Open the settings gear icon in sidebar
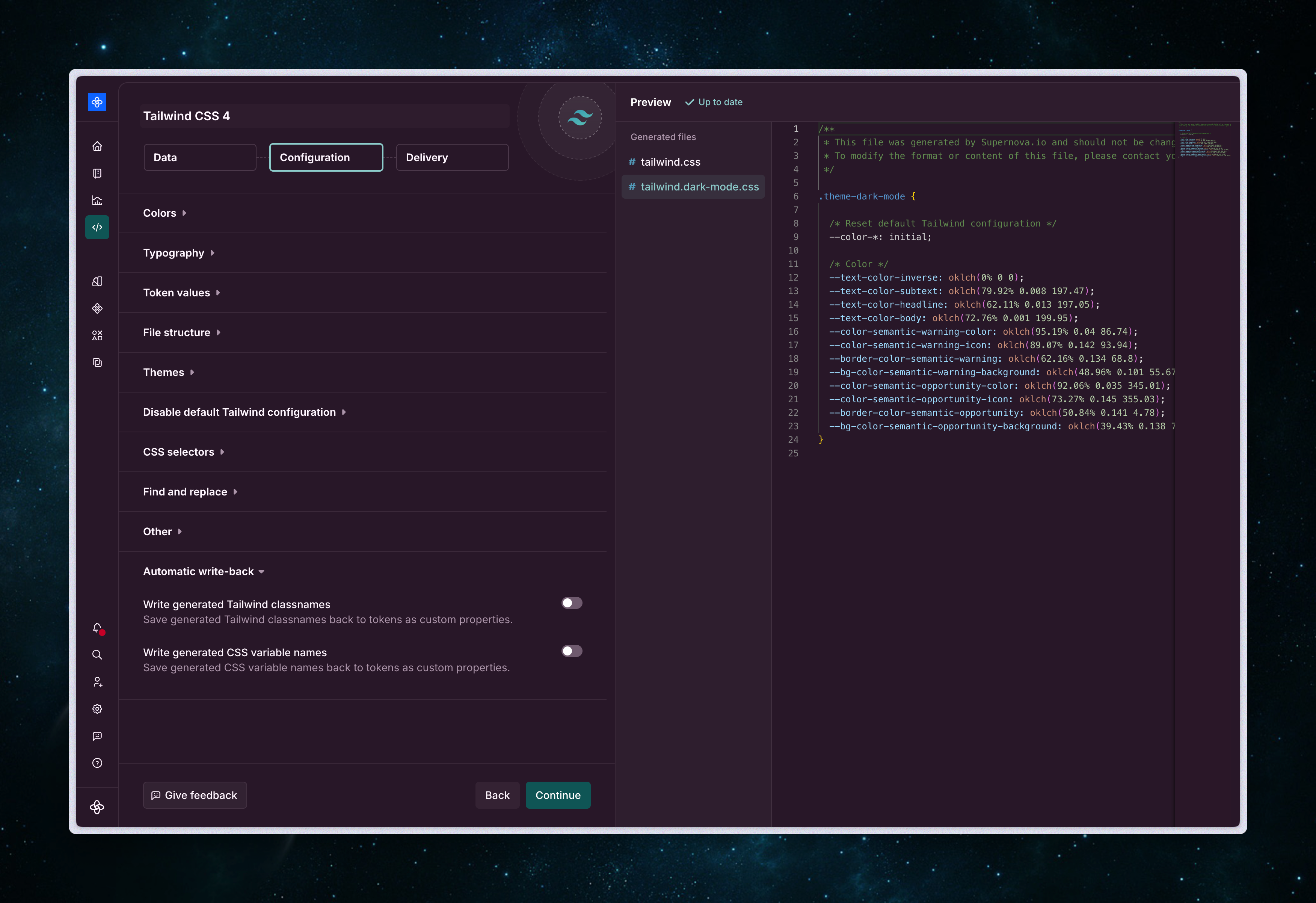The image size is (1316, 903). click(97, 709)
